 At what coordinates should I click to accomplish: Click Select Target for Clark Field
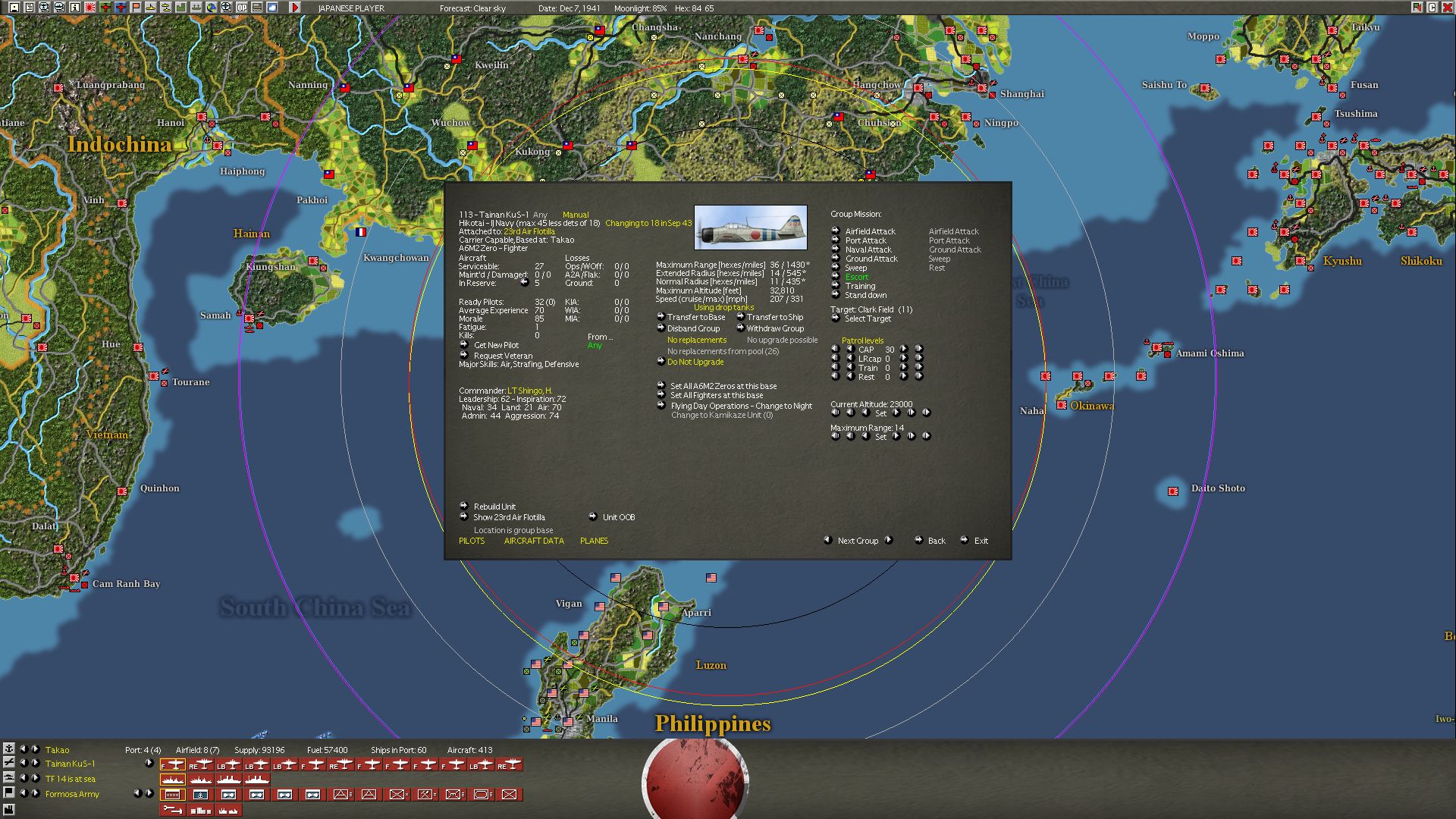point(868,318)
